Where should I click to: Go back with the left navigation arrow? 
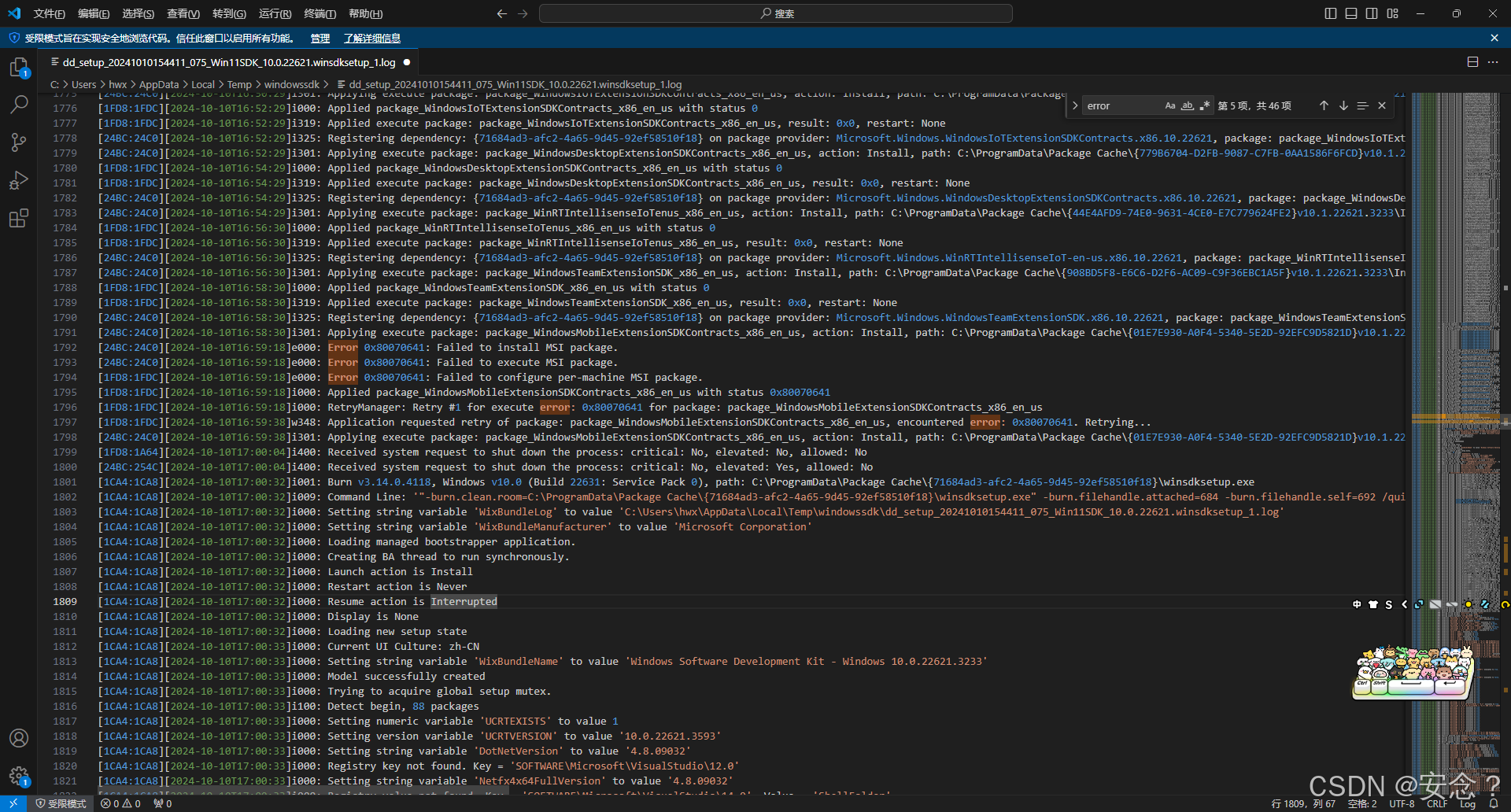coord(502,13)
